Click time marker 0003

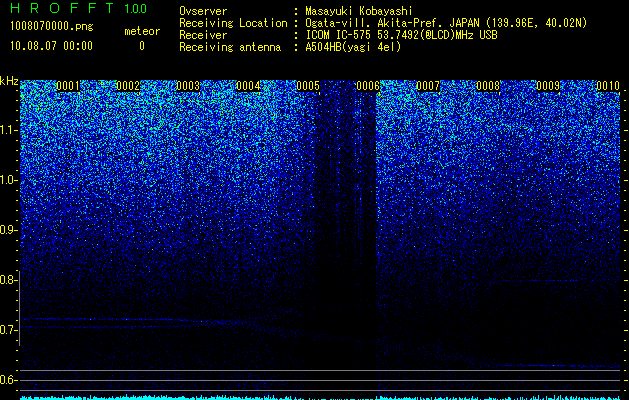click(x=188, y=86)
